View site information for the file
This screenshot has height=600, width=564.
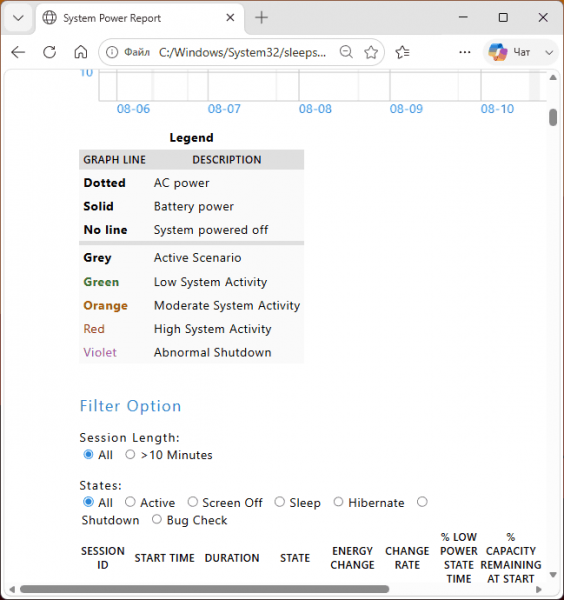click(112, 52)
